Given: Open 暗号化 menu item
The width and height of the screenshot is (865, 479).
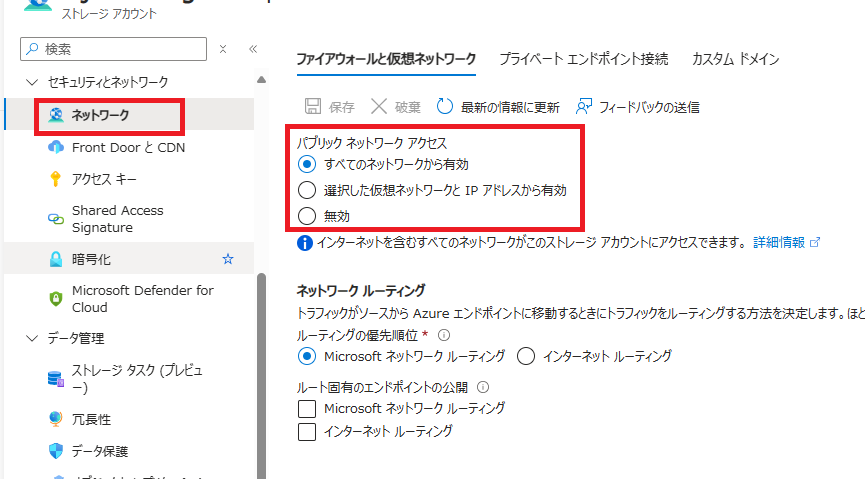Looking at the screenshot, I should [130, 259].
